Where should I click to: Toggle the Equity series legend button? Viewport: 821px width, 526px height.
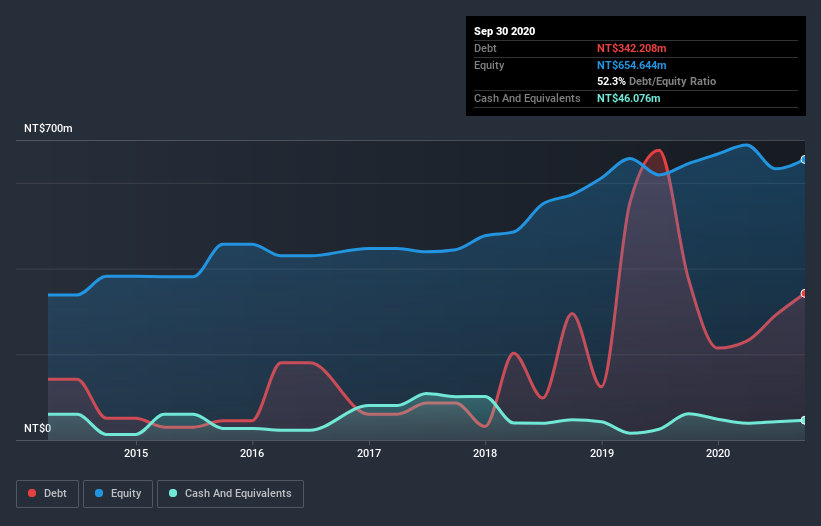click(118, 494)
